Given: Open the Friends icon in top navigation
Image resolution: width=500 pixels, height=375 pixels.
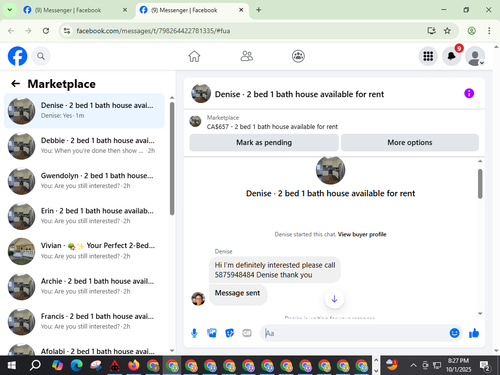Looking at the screenshot, I should coord(247,56).
